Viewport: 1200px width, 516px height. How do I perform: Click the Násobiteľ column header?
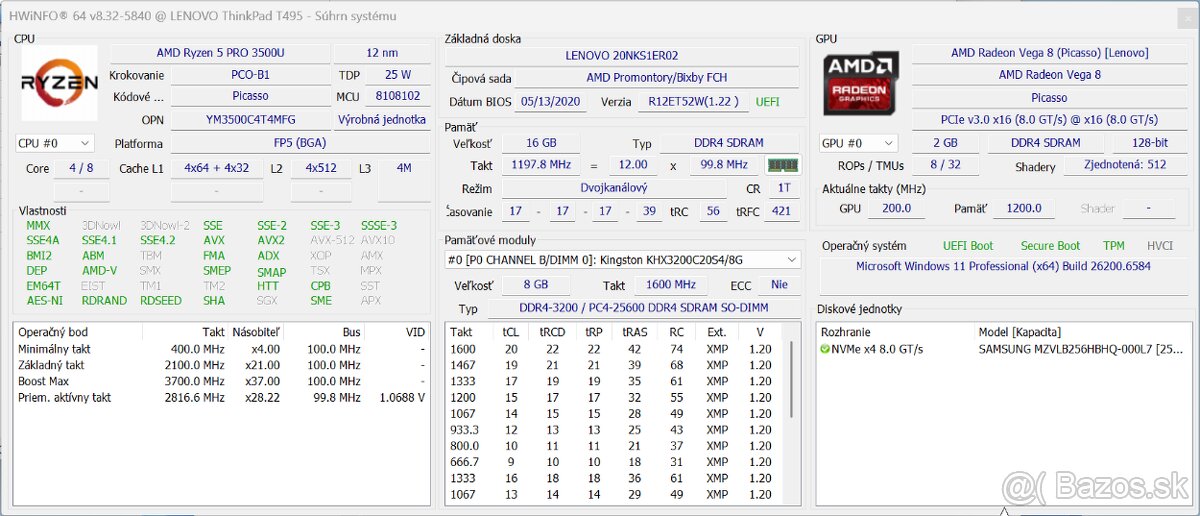click(256, 331)
